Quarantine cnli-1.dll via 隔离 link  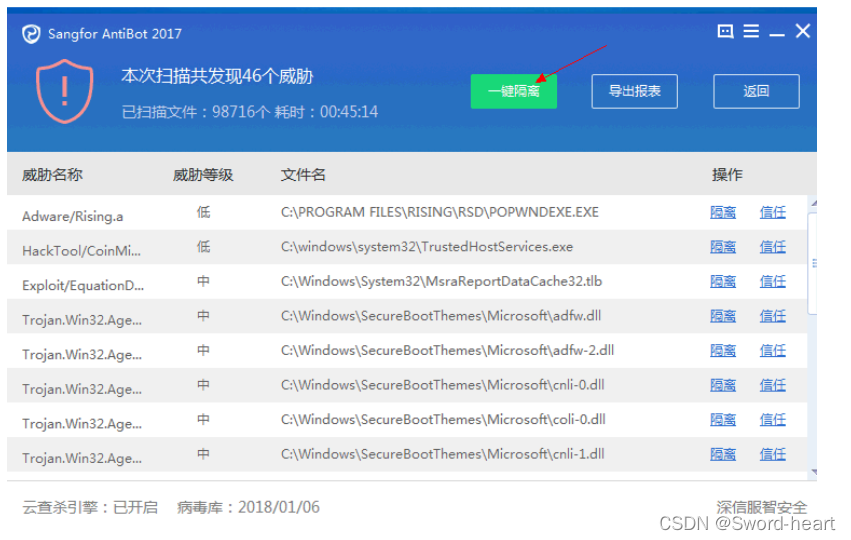[723, 454]
